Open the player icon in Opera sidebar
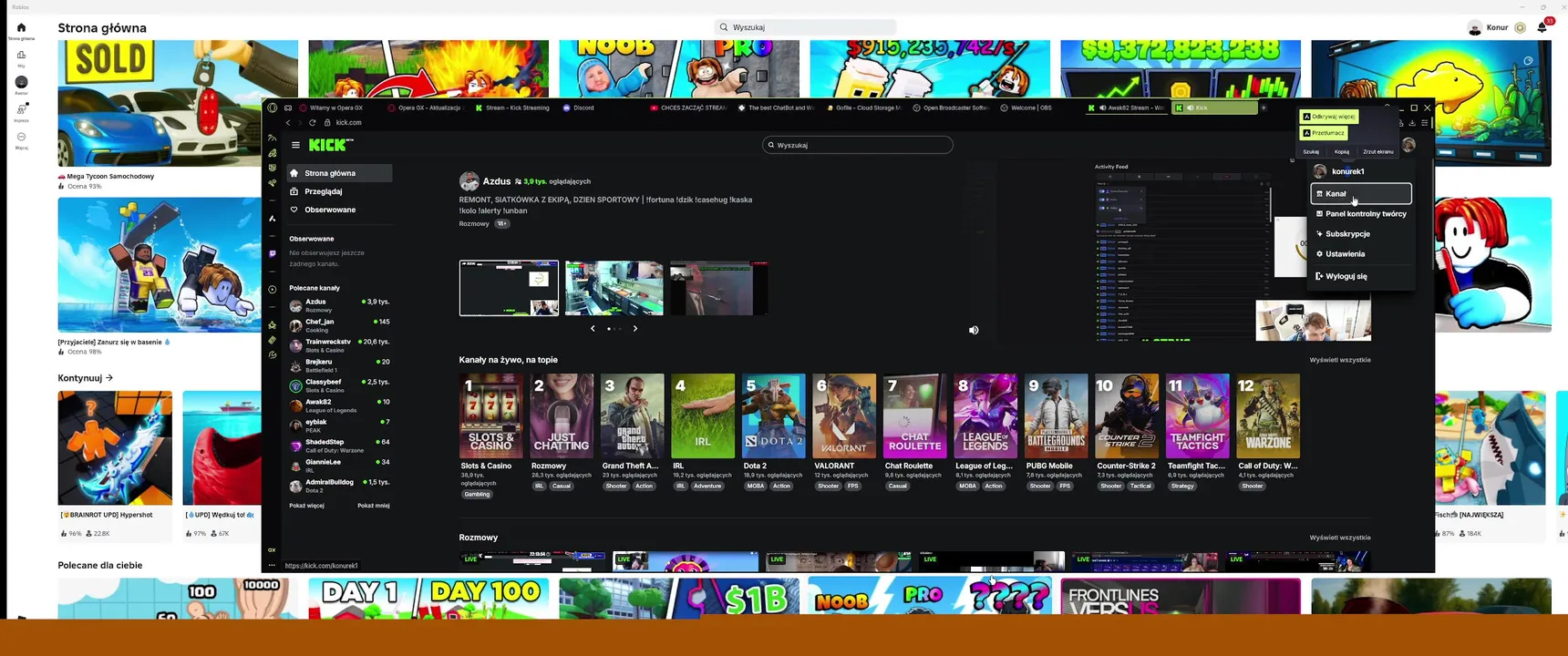Screen dimensions: 1568x656 click(x=272, y=290)
